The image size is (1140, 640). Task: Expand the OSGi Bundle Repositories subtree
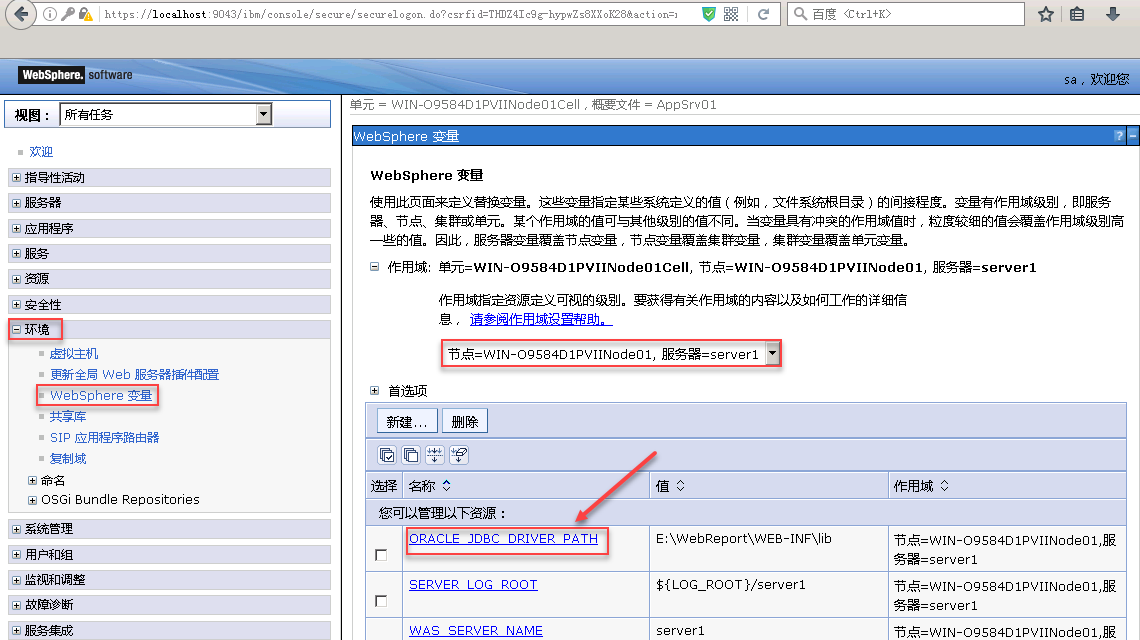(x=32, y=500)
